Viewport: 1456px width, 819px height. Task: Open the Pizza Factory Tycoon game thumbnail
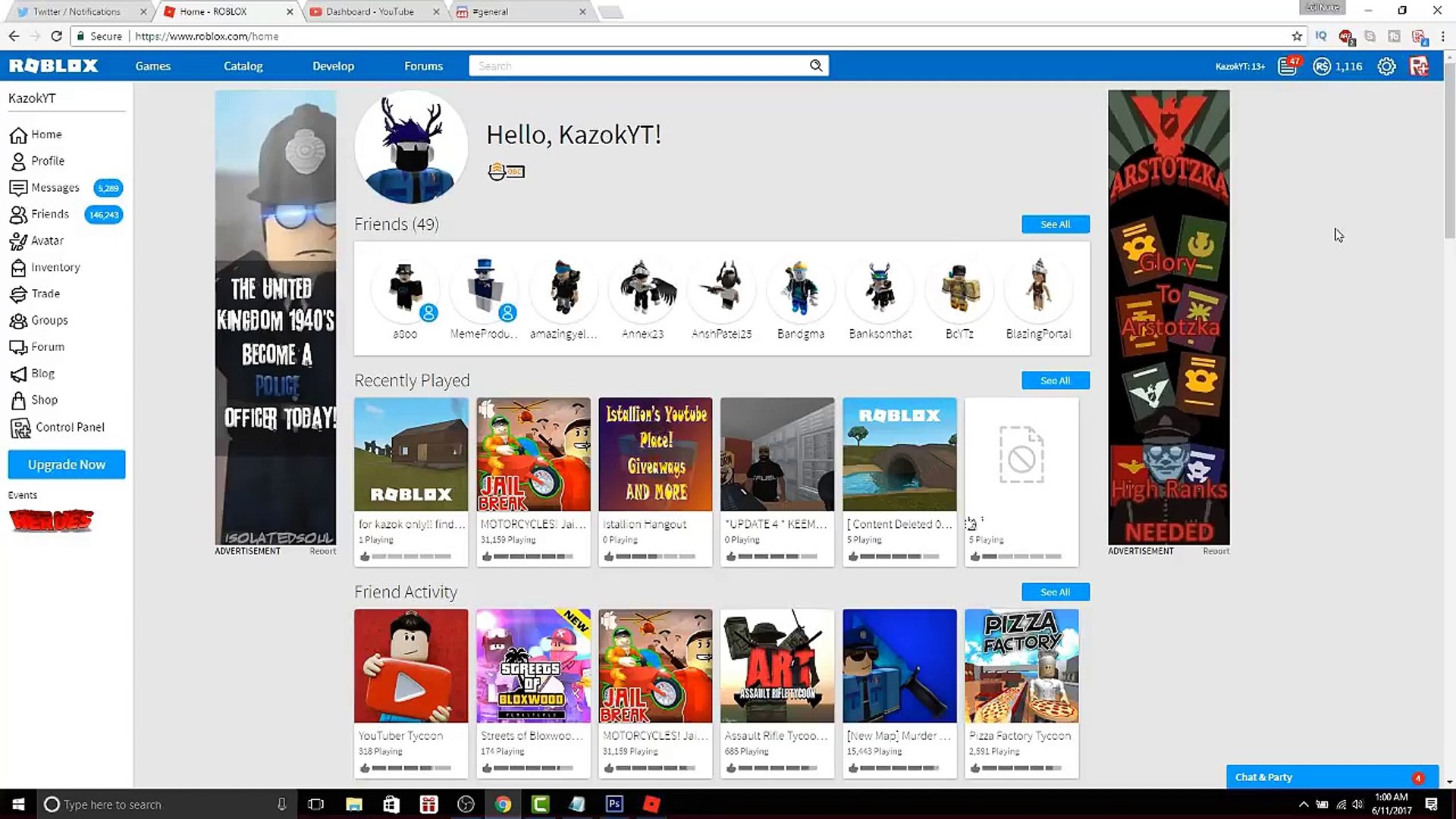click(1021, 666)
